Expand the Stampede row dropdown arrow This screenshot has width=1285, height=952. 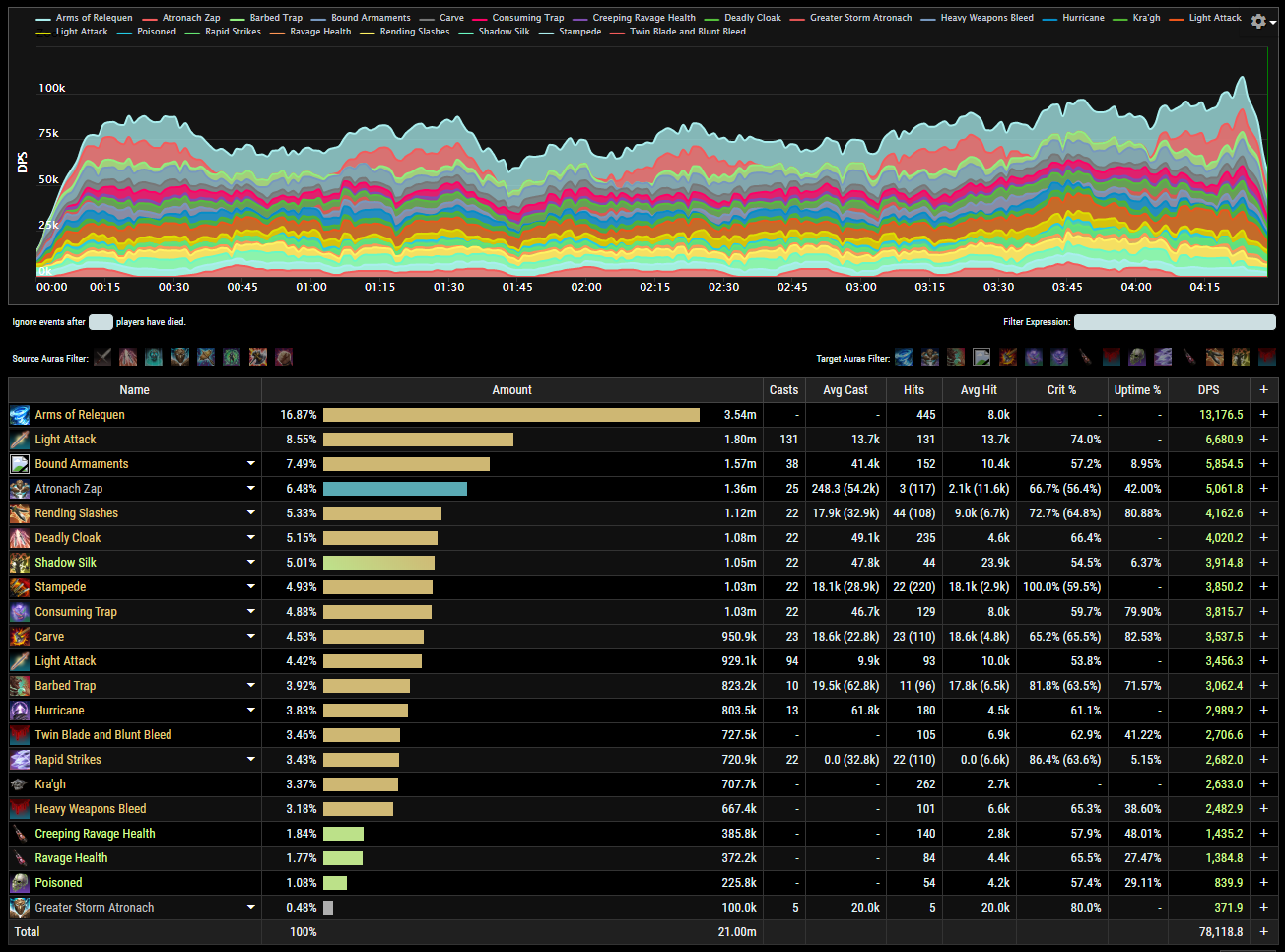tap(251, 587)
